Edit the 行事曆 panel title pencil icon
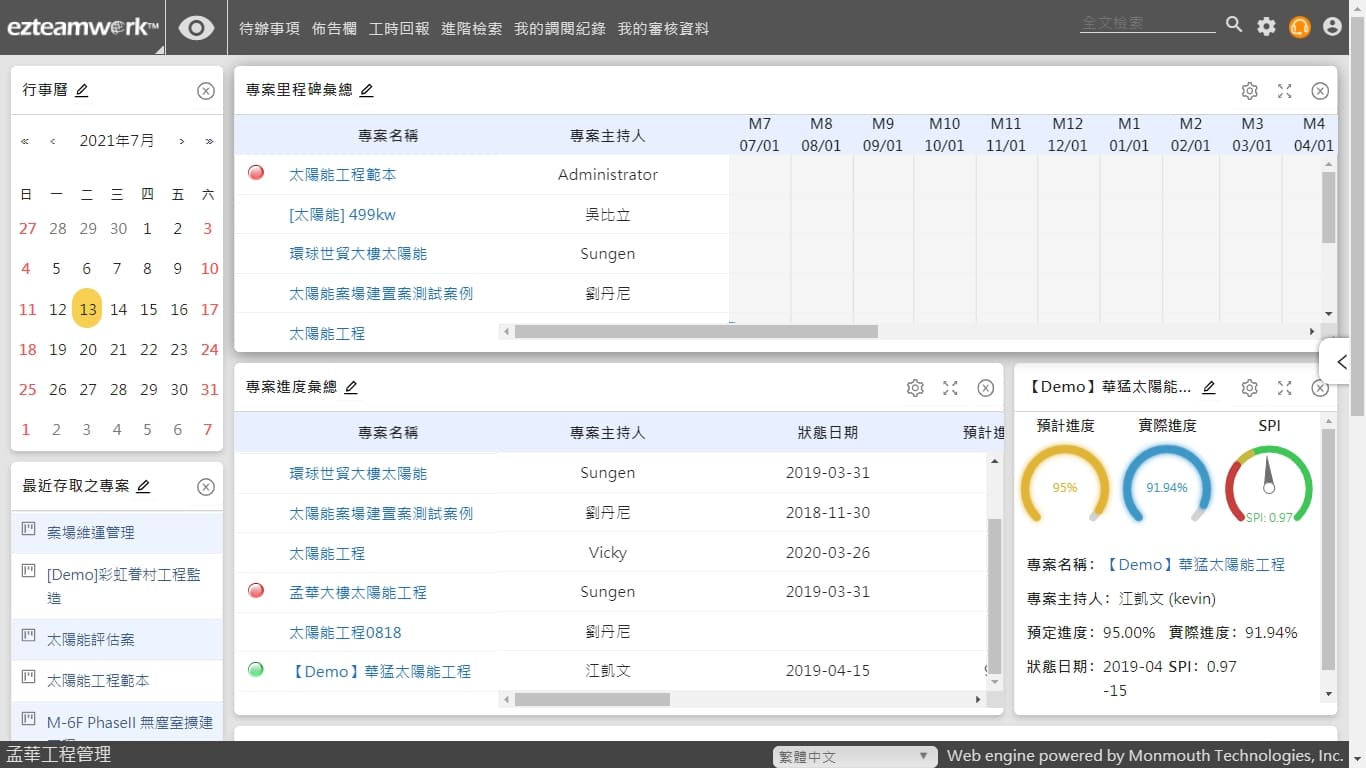Viewport: 1366px width, 768px height. click(82, 91)
